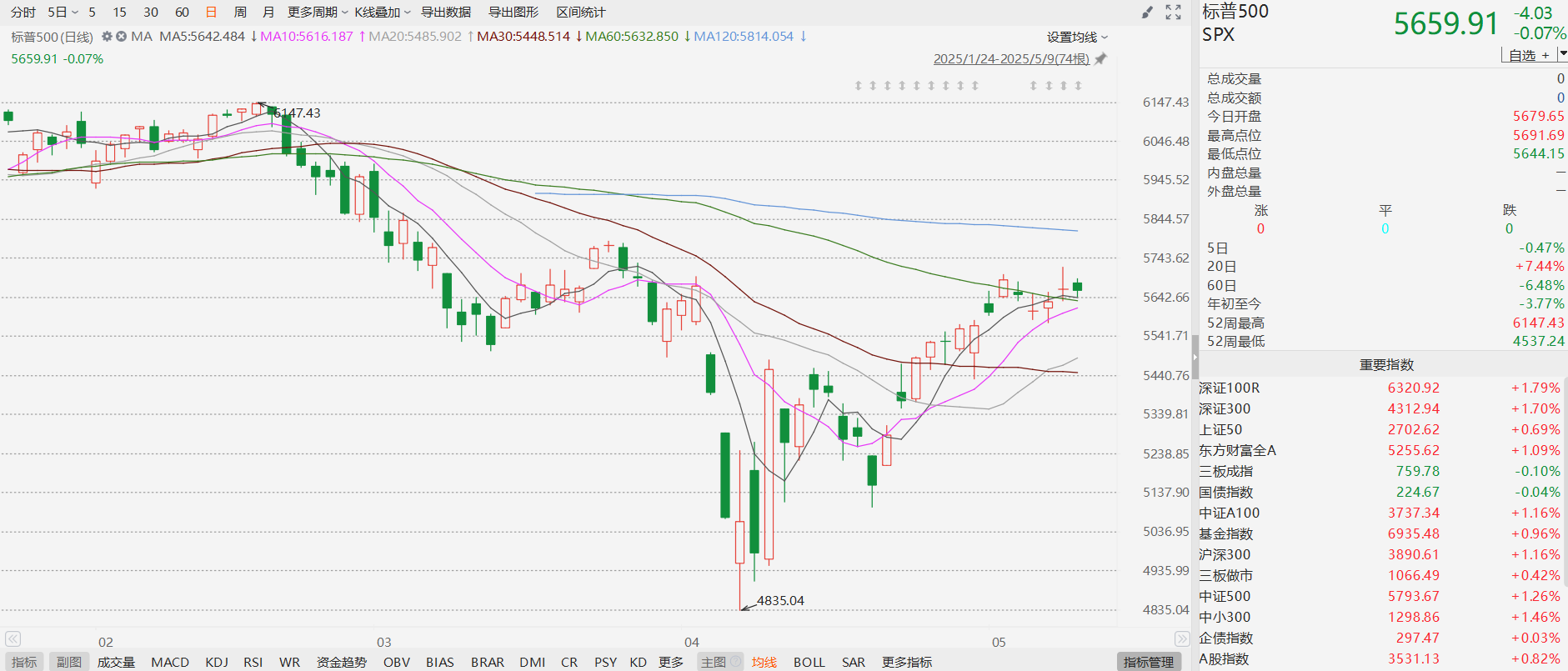The width and height of the screenshot is (1568, 671).
Task: Enable the BIAS indicator
Action: (x=440, y=662)
